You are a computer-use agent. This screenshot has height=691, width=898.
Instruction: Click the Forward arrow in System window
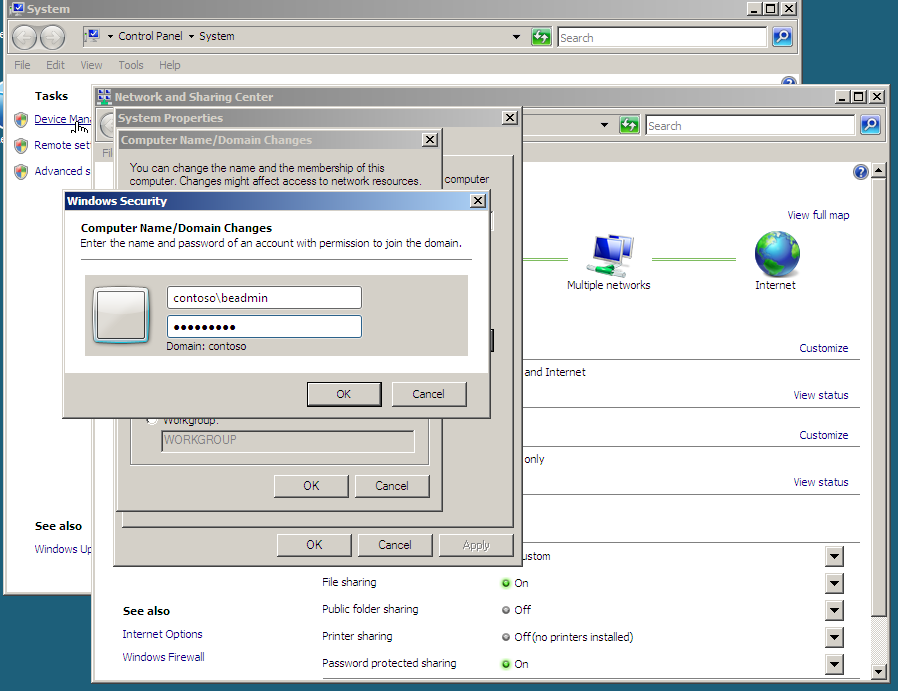(x=52, y=38)
